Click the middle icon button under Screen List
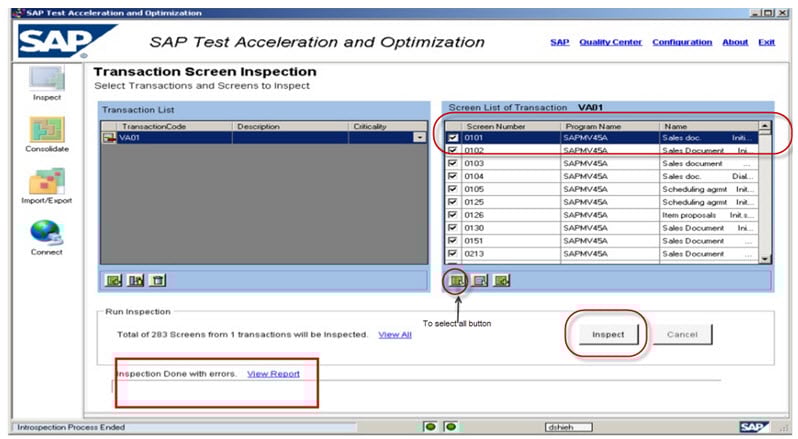This screenshot has height=439, width=798. 479,280
